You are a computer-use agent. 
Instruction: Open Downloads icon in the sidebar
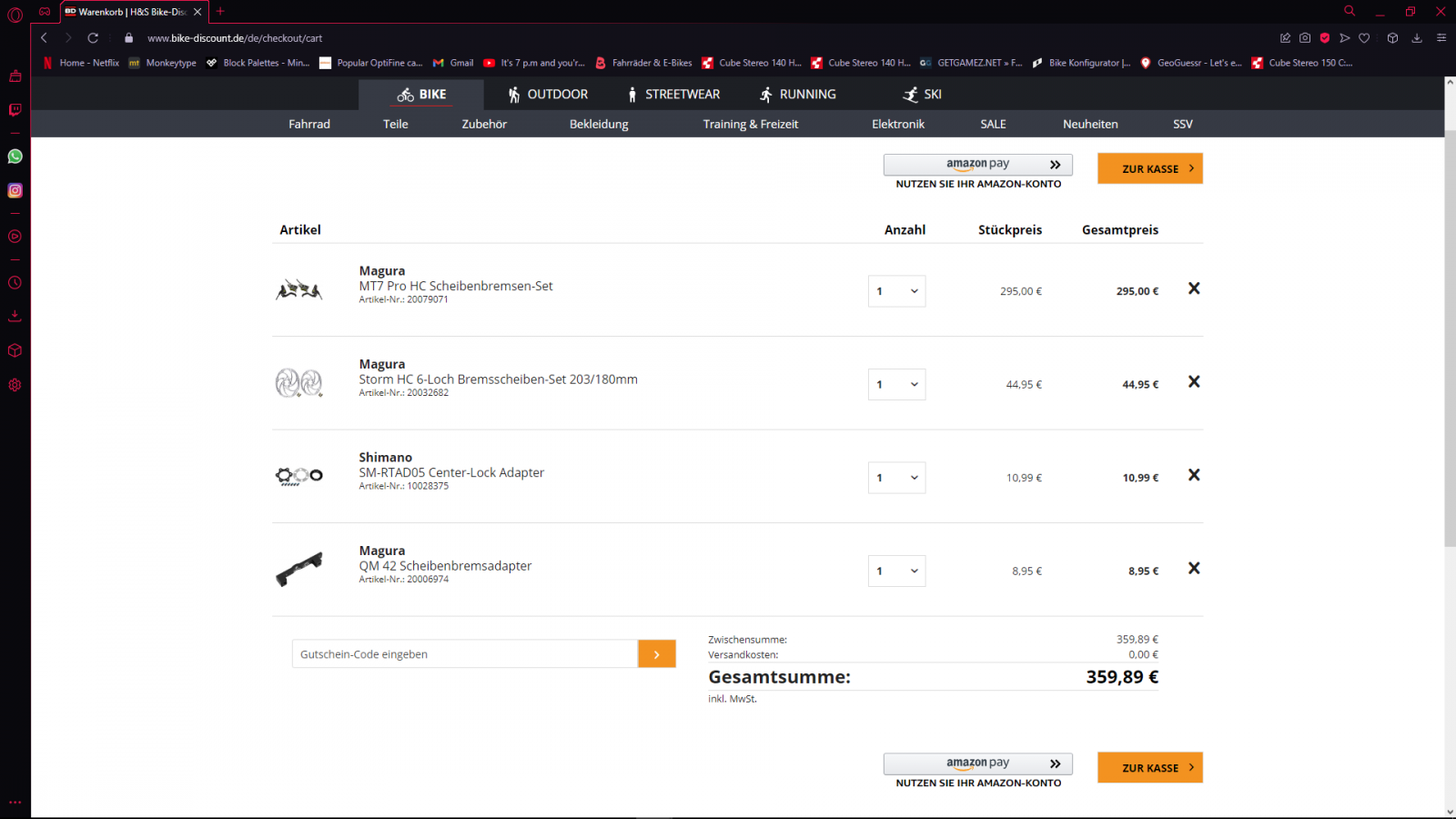pos(15,316)
